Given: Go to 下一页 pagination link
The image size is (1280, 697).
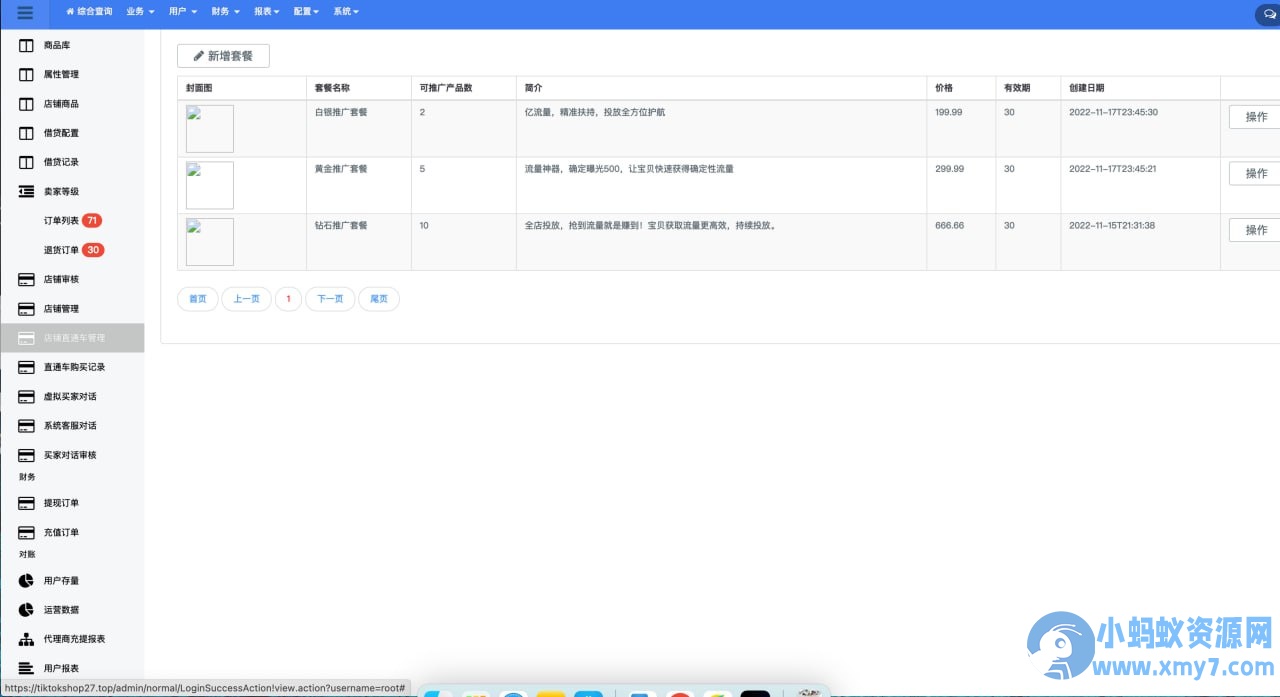Looking at the screenshot, I should pos(330,299).
